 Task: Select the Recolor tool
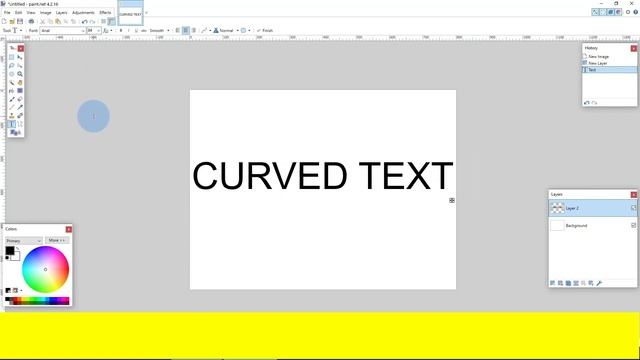point(20,116)
